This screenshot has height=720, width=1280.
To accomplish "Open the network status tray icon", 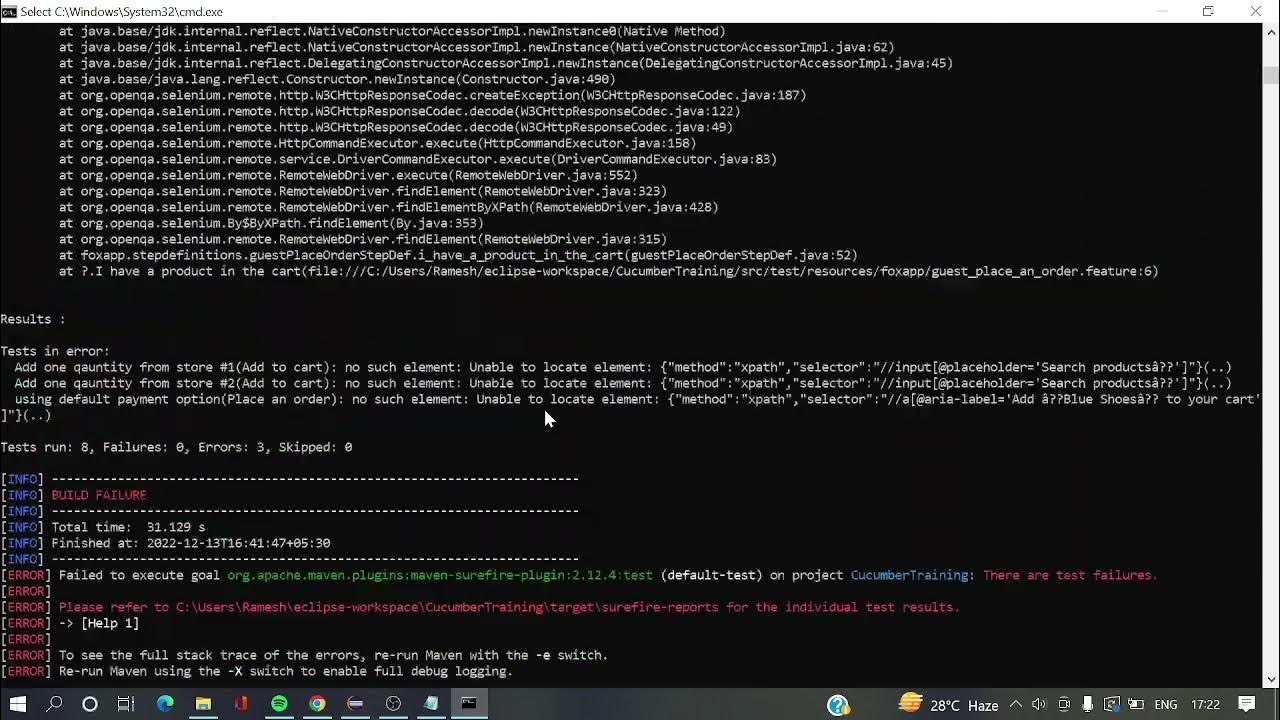I will point(1111,704).
